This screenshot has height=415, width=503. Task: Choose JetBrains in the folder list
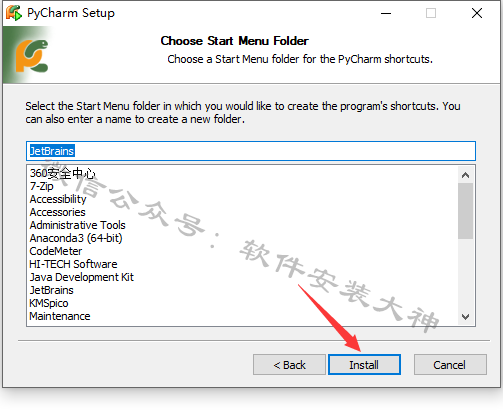[51, 290]
